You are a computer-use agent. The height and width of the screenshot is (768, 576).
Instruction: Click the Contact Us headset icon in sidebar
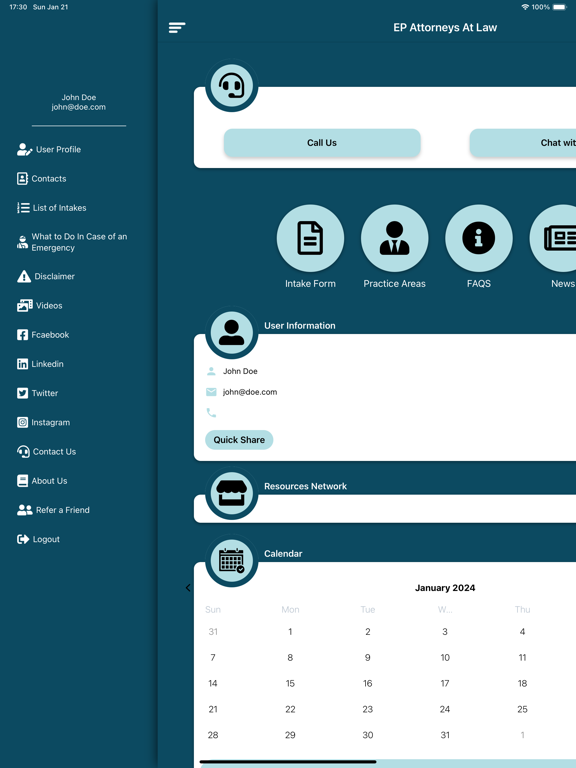click(23, 452)
